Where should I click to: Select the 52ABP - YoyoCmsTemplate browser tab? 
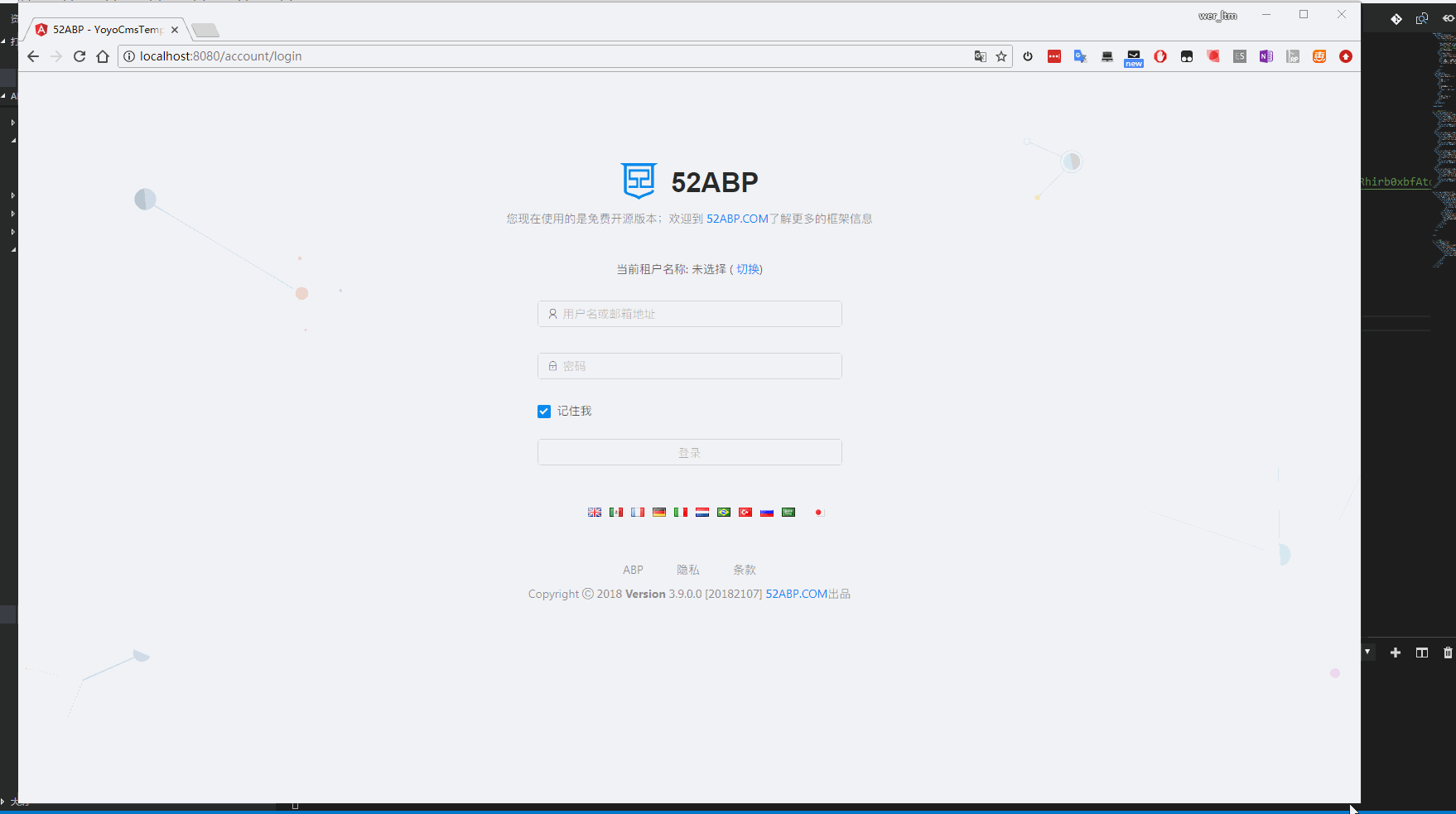107,30
